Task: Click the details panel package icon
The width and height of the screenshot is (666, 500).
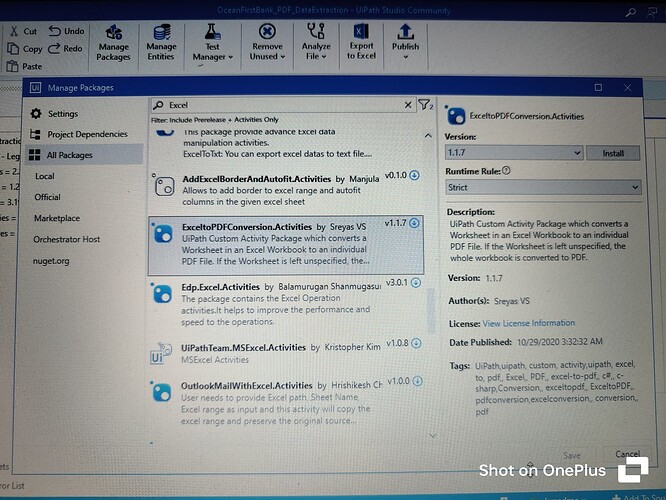Action: click(x=455, y=116)
